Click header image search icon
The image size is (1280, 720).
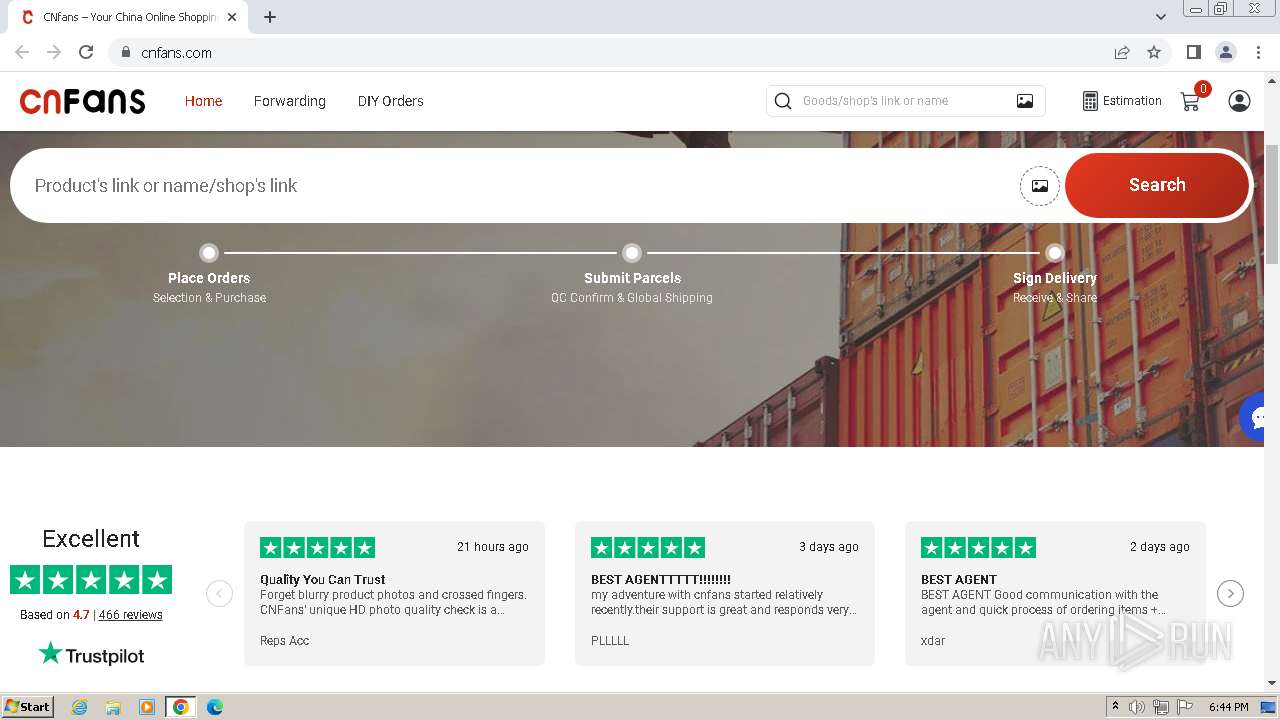[1025, 101]
